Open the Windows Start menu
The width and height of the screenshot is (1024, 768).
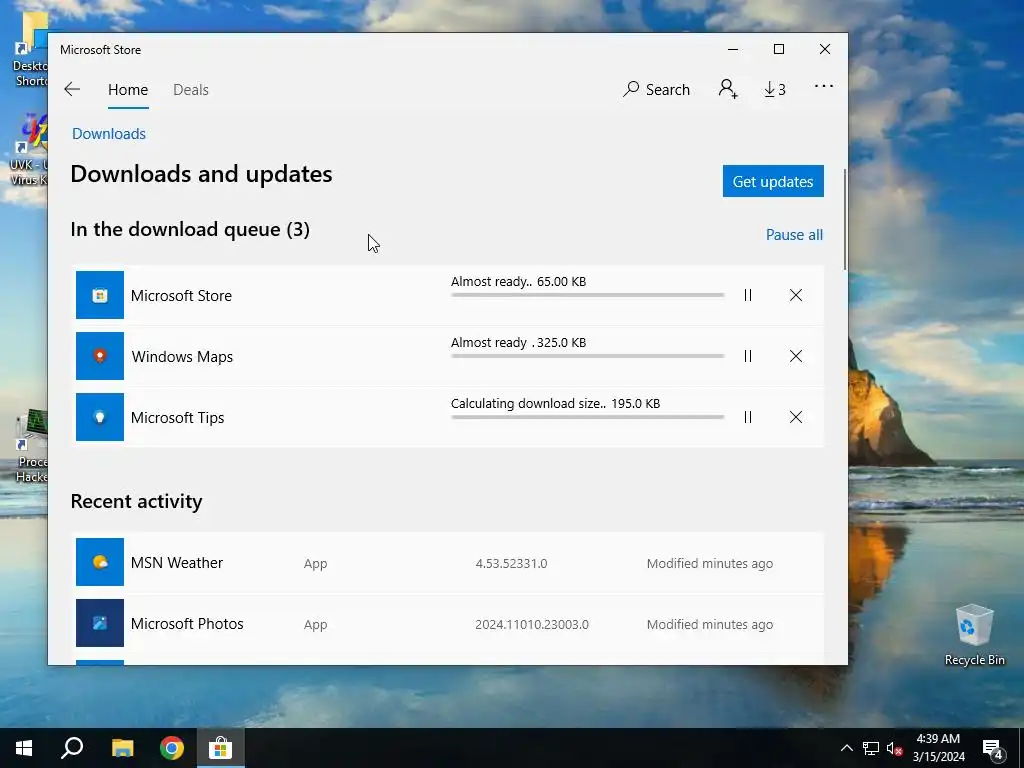24,748
